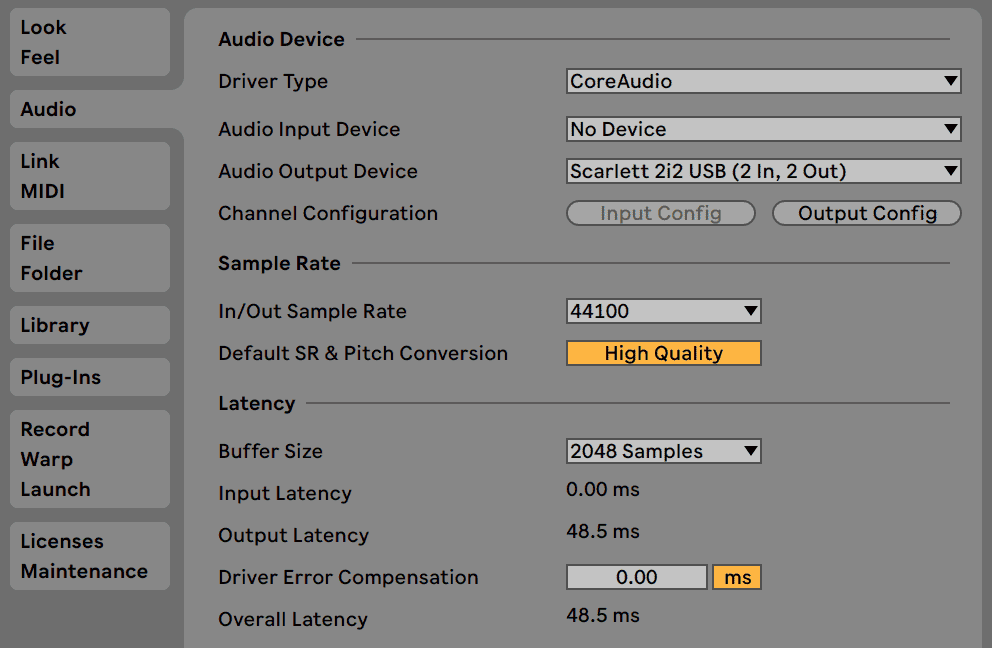Click the Output Latency 48.5 ms value
Screen dimensions: 992x648
[603, 532]
